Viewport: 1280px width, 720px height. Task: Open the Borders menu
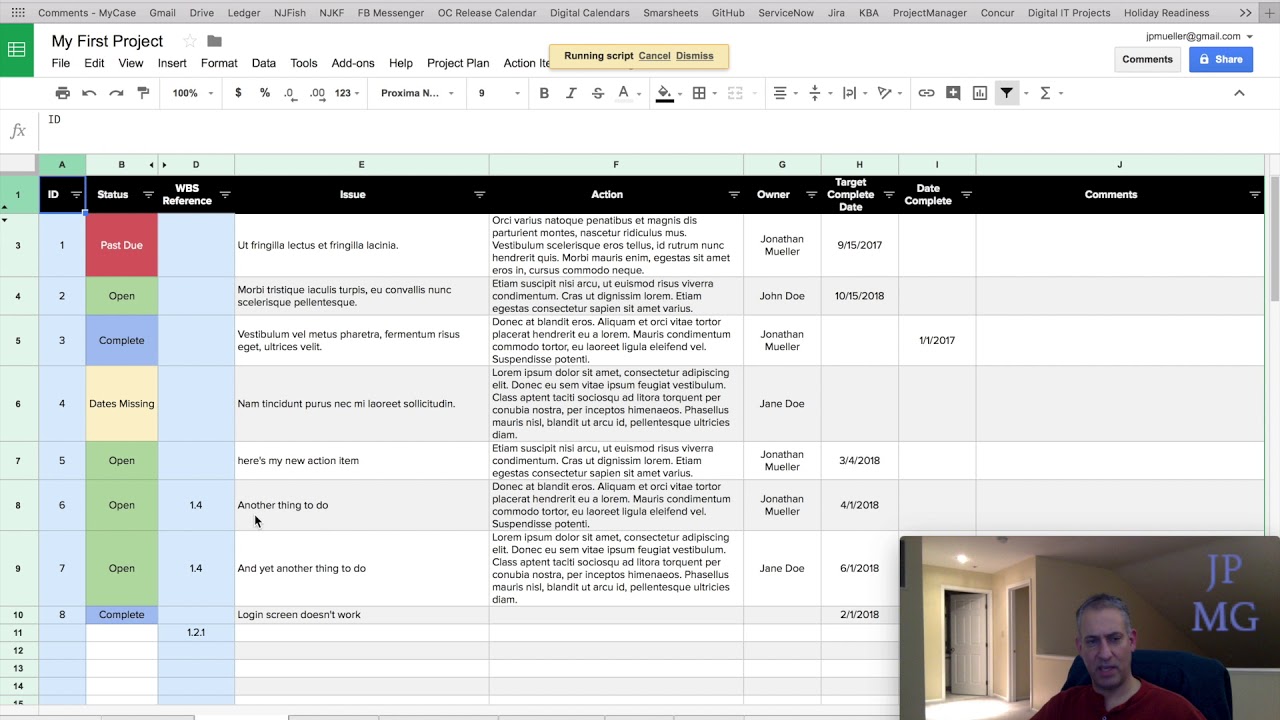tap(699, 93)
